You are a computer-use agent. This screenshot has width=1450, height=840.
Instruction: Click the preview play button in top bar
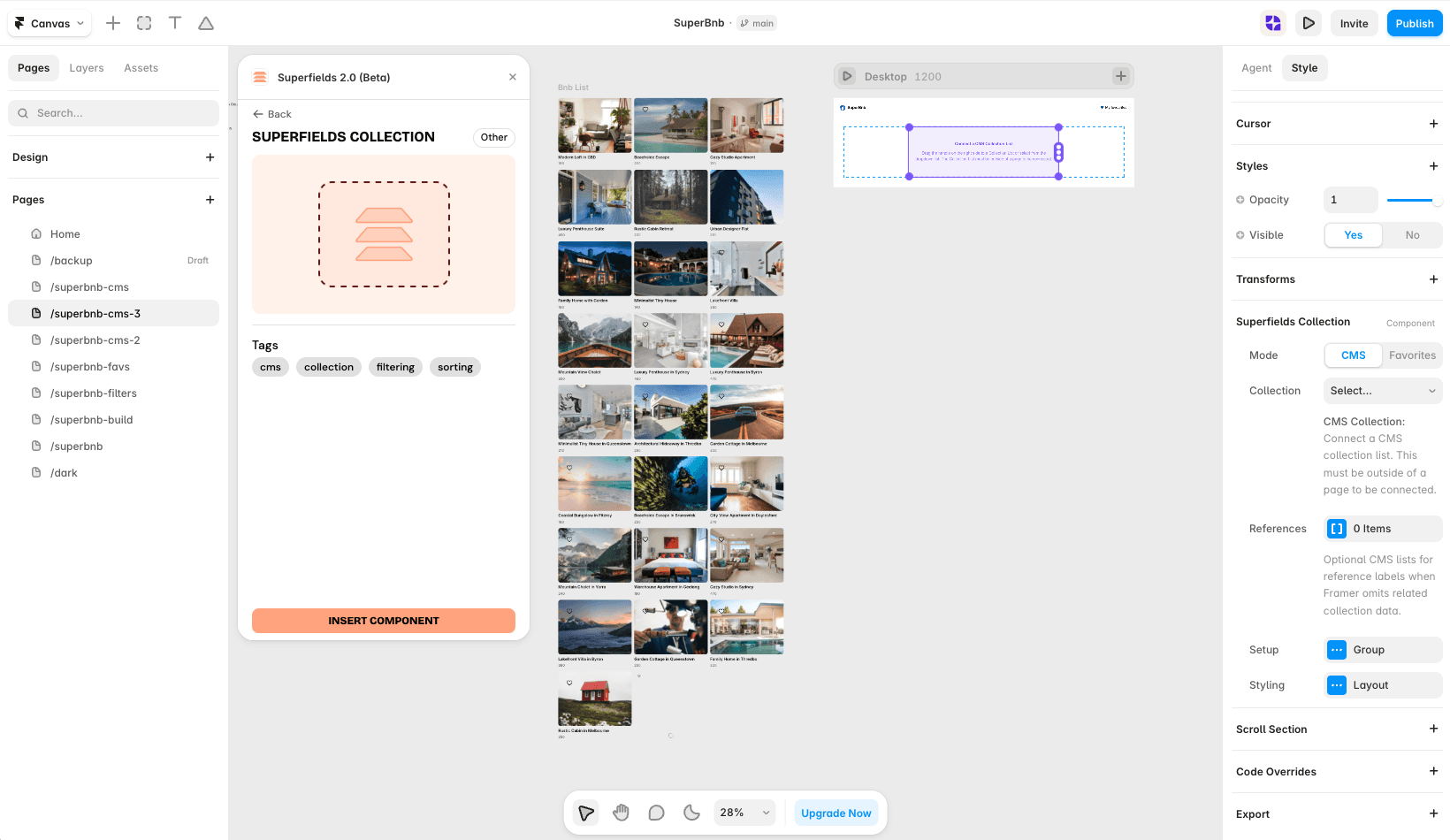pos(1309,23)
